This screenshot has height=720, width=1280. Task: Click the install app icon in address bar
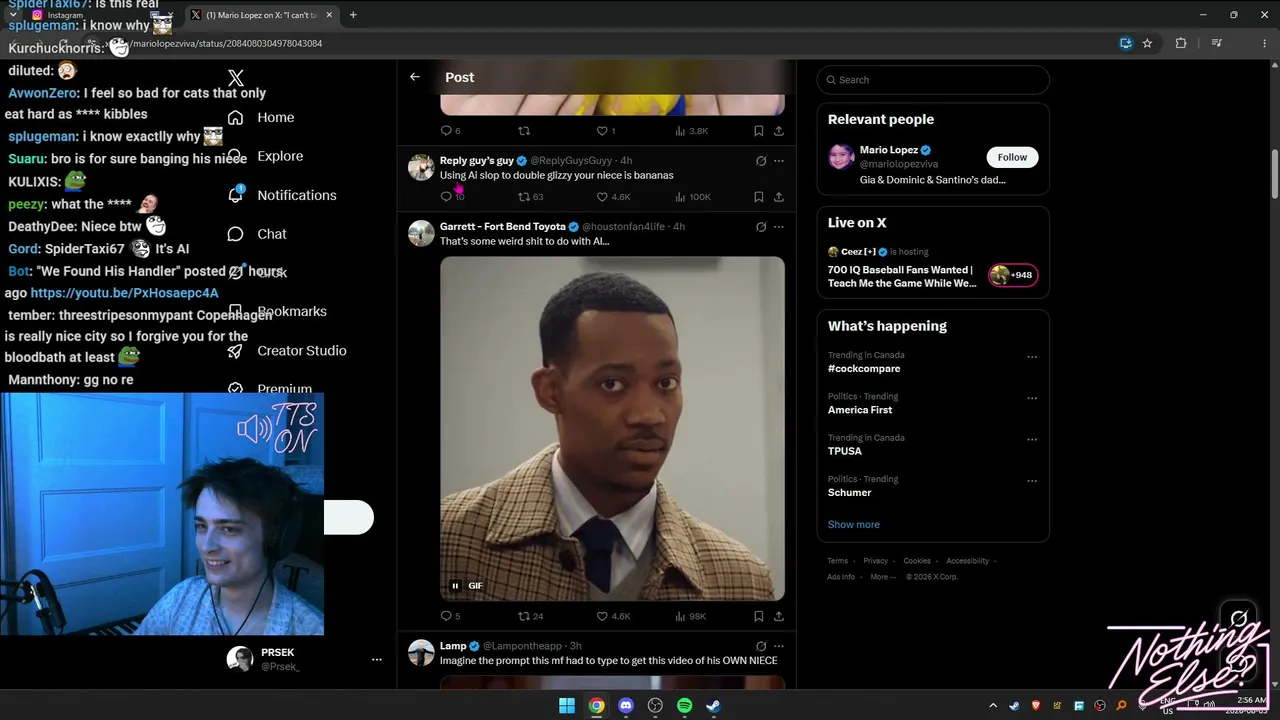[x=1126, y=43]
